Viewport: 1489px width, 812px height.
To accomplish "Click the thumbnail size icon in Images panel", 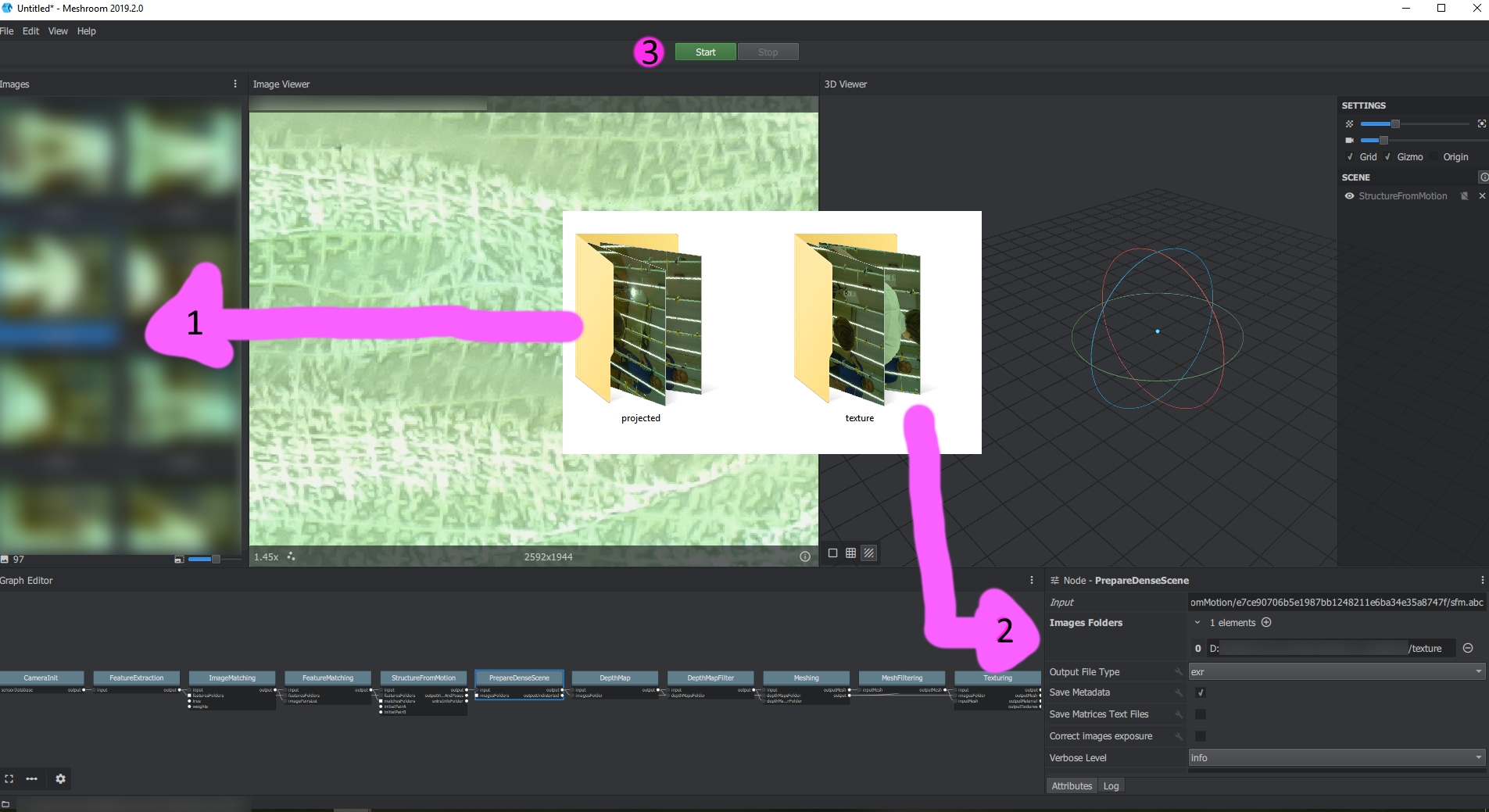I will (179, 560).
